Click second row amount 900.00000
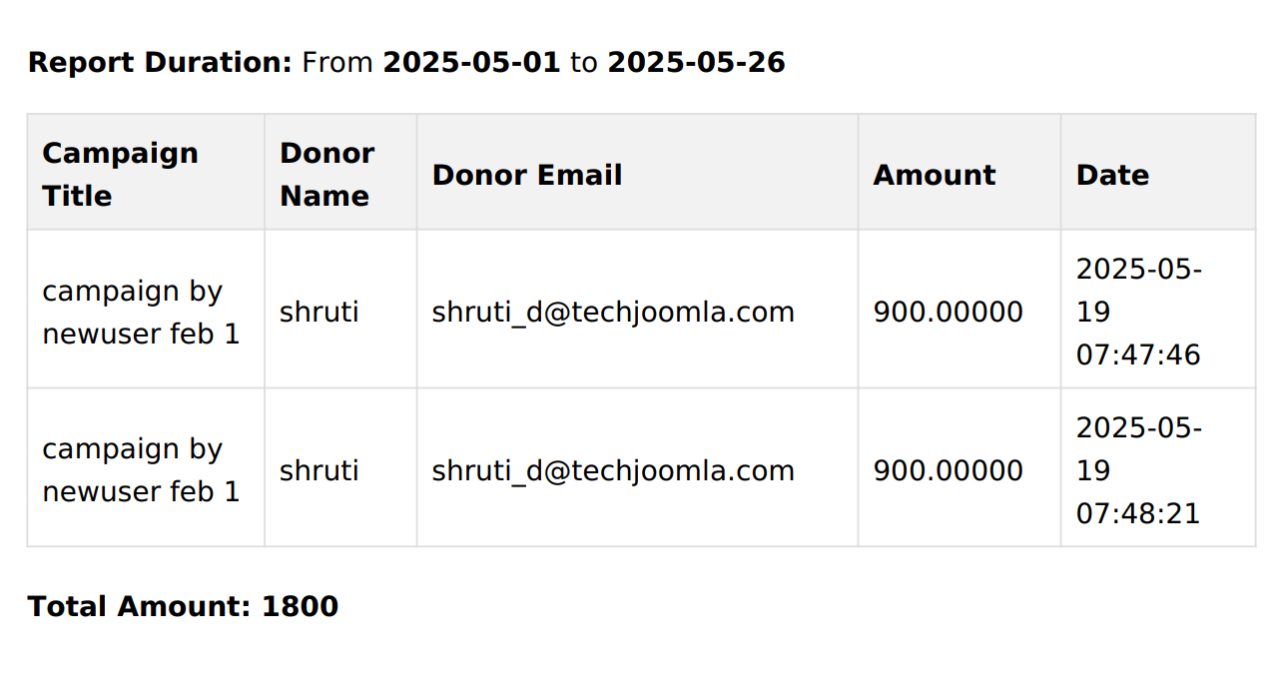 click(x=948, y=470)
